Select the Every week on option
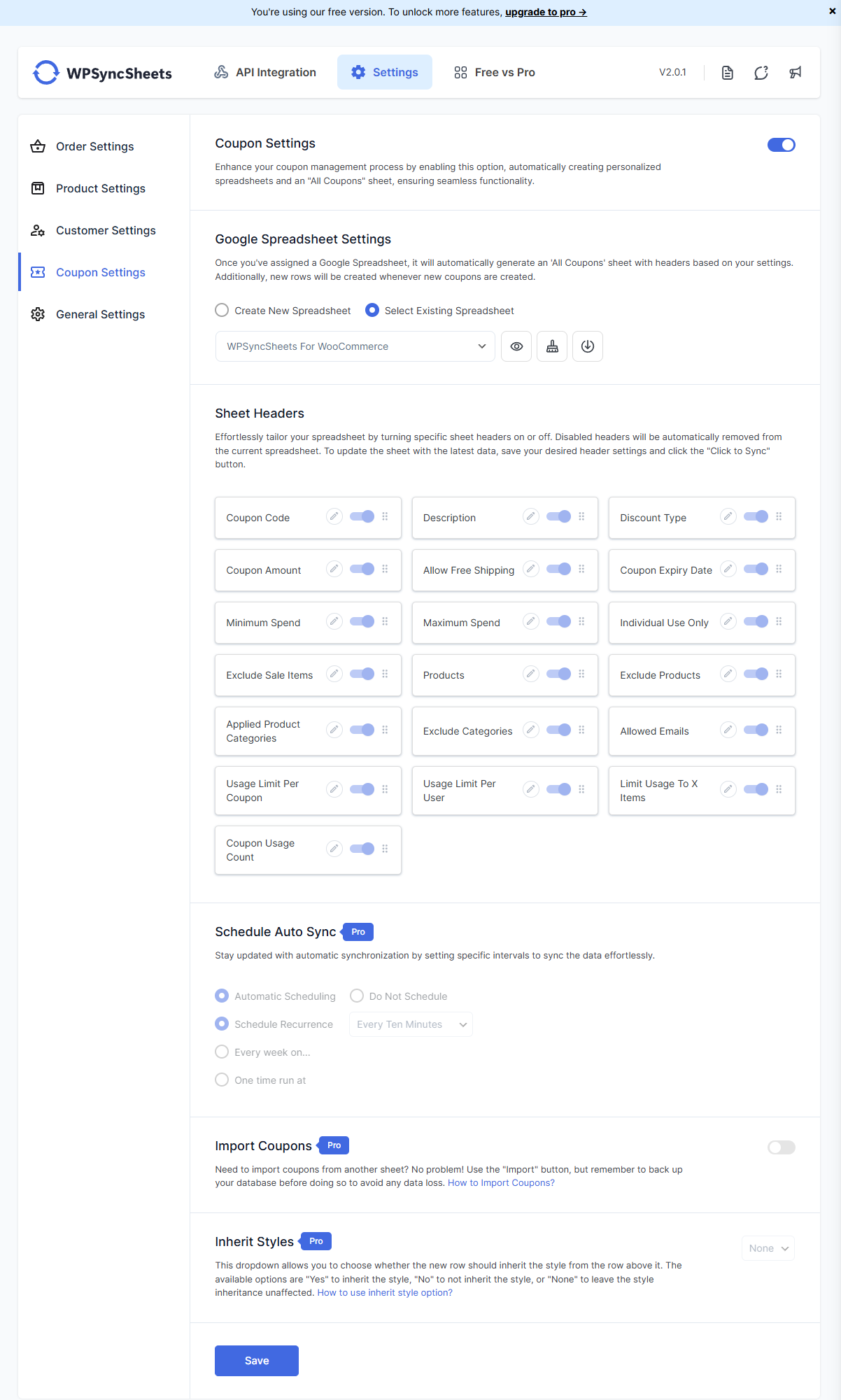 [x=222, y=1052]
